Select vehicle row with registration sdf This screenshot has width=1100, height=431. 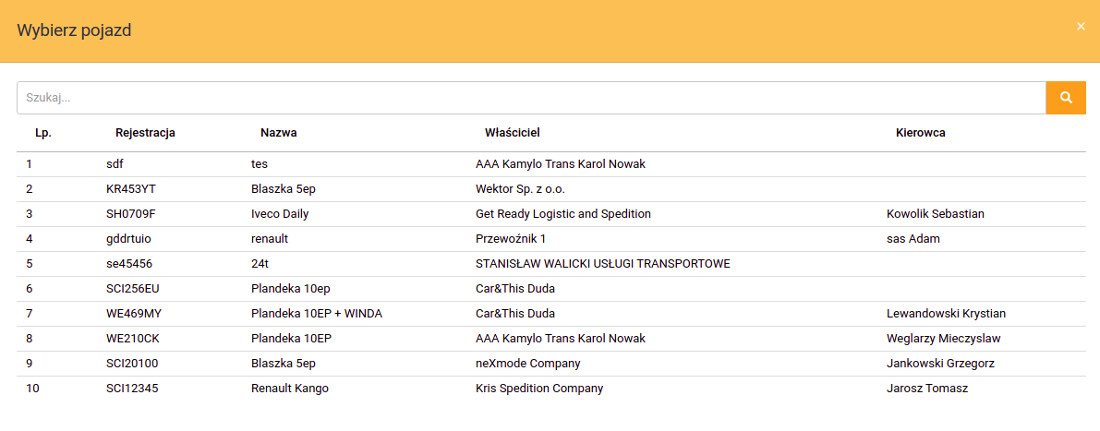point(115,164)
